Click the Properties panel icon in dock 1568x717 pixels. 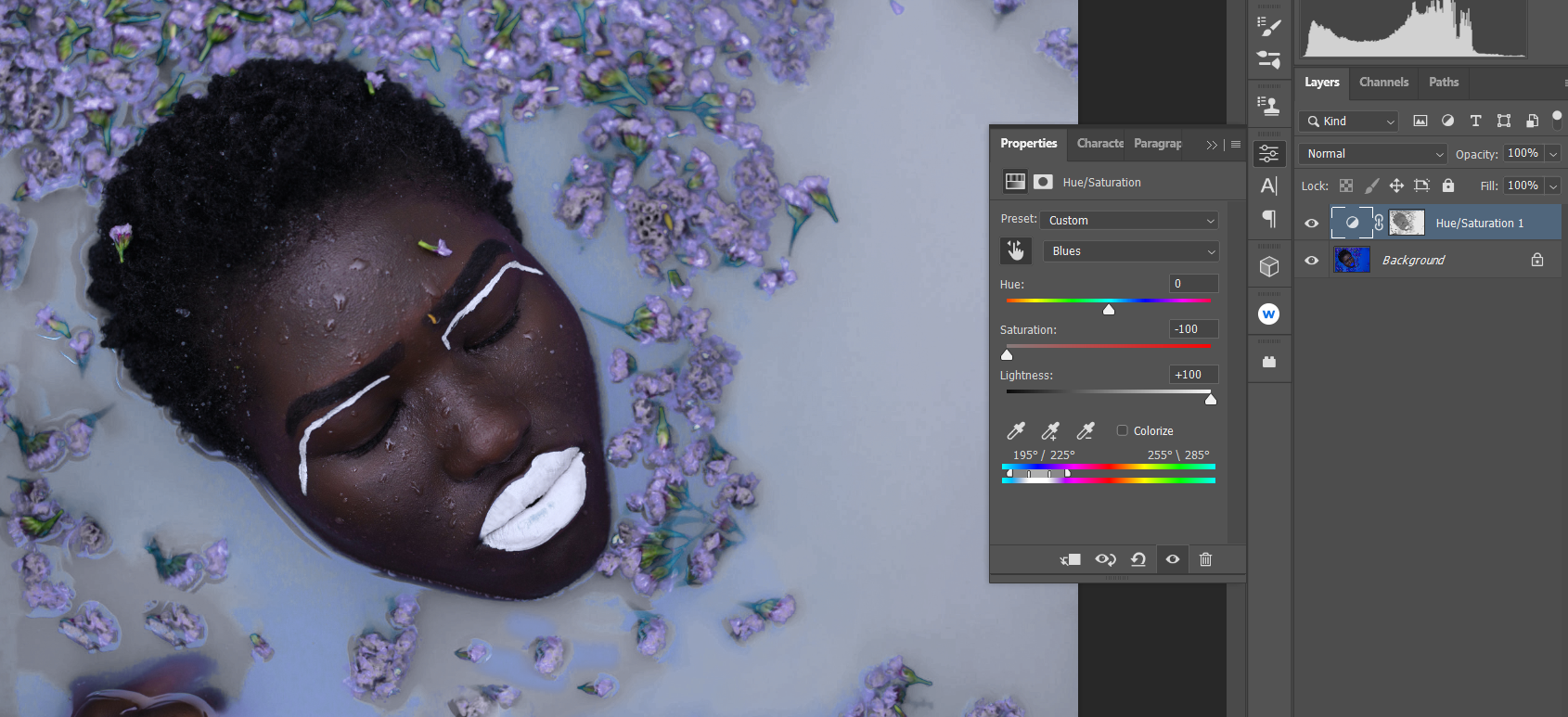[1268, 154]
